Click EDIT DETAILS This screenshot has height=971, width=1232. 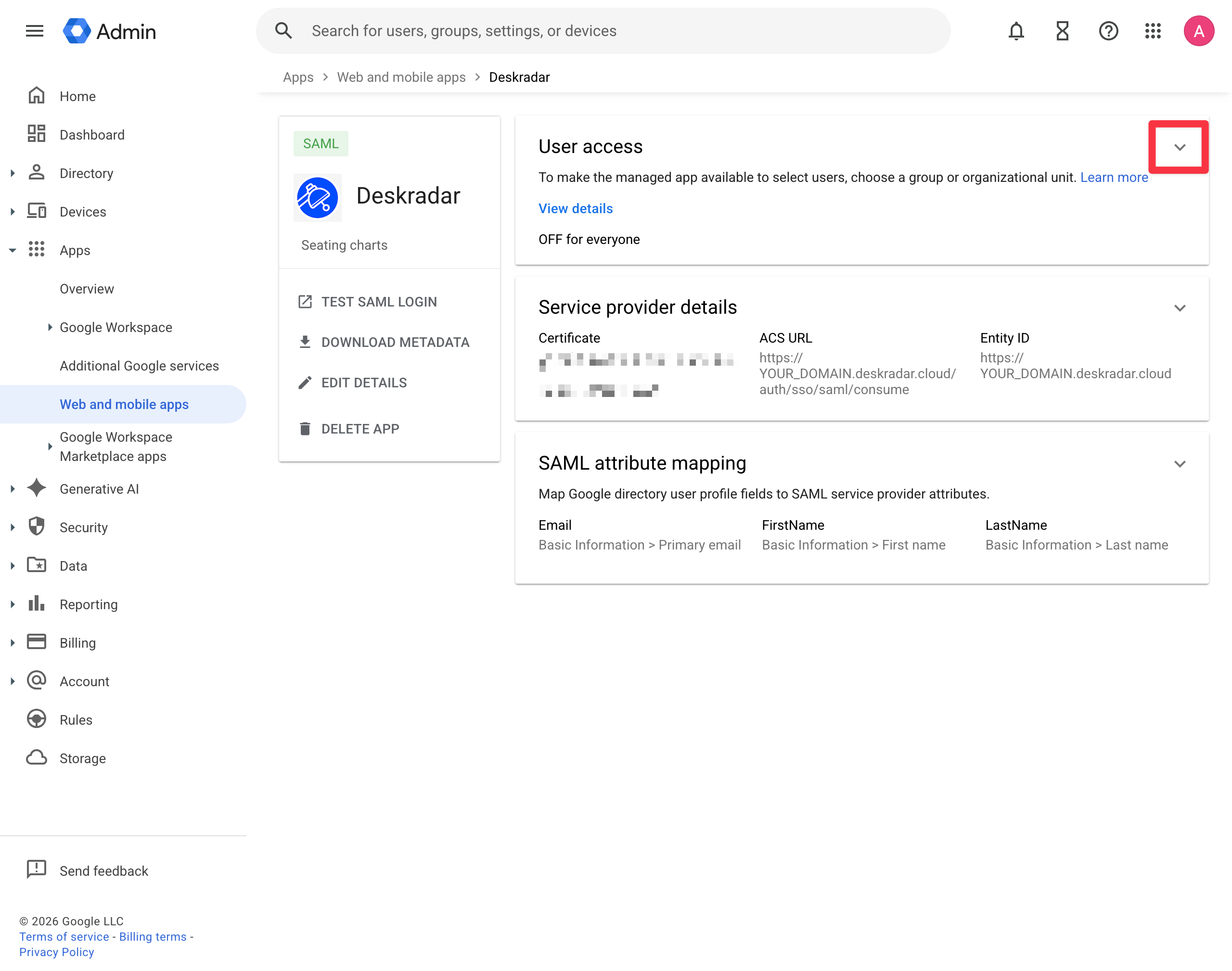coord(352,382)
